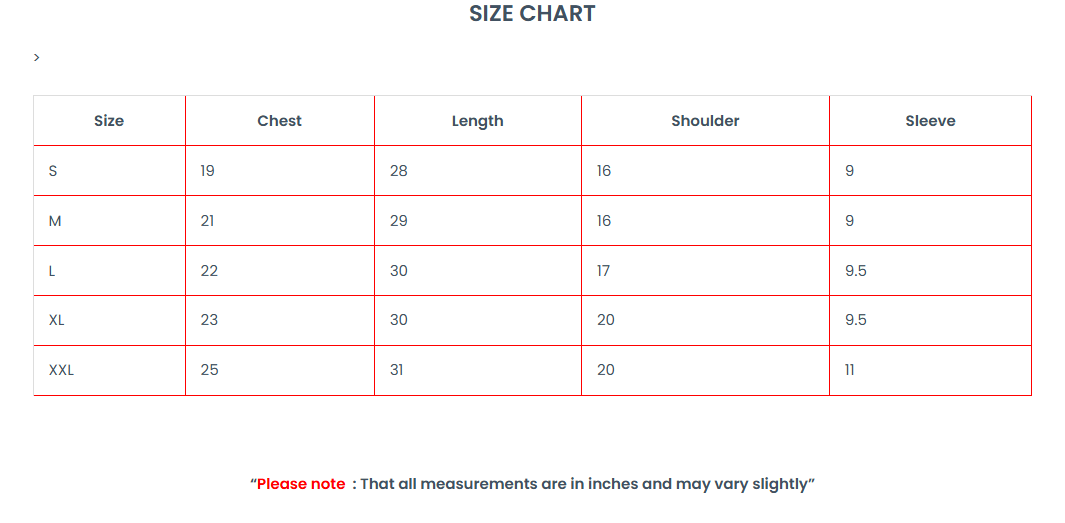The image size is (1065, 523).
Task: Select length value 31 in XXL row
Action: 397,370
